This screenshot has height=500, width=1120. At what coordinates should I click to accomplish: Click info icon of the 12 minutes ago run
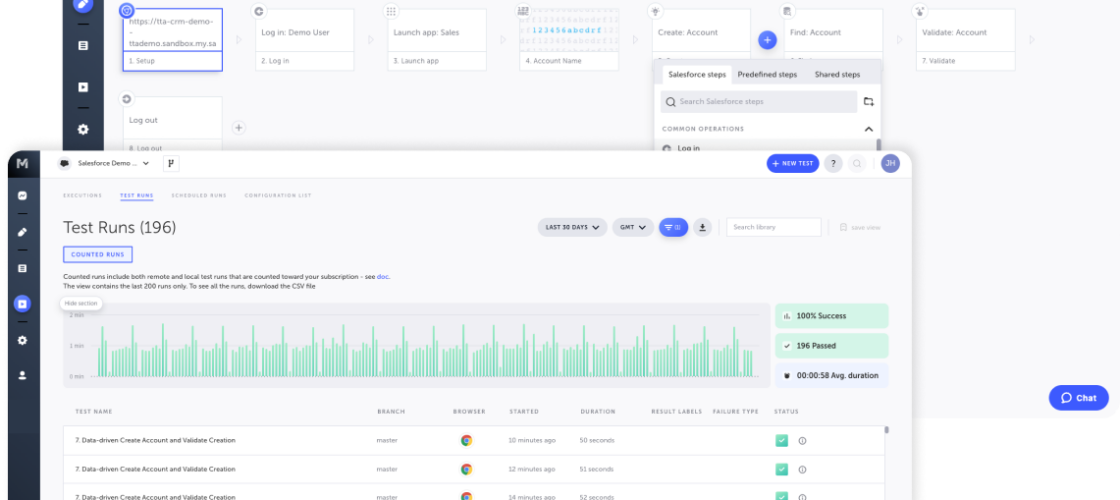pos(802,469)
